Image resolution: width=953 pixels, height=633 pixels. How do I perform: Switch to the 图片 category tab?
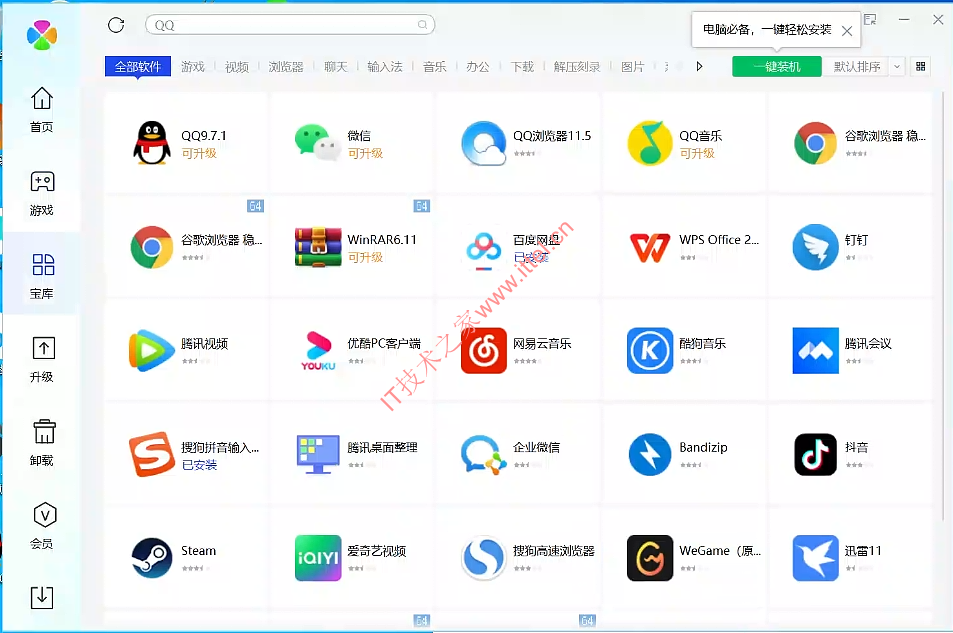coord(633,66)
